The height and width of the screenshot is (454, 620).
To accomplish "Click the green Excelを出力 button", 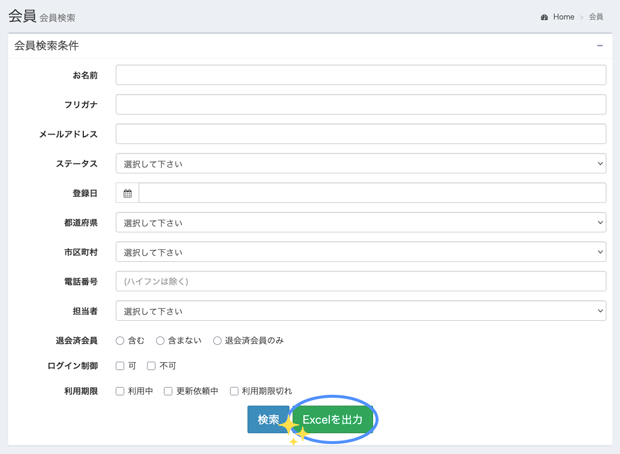I will [333, 419].
